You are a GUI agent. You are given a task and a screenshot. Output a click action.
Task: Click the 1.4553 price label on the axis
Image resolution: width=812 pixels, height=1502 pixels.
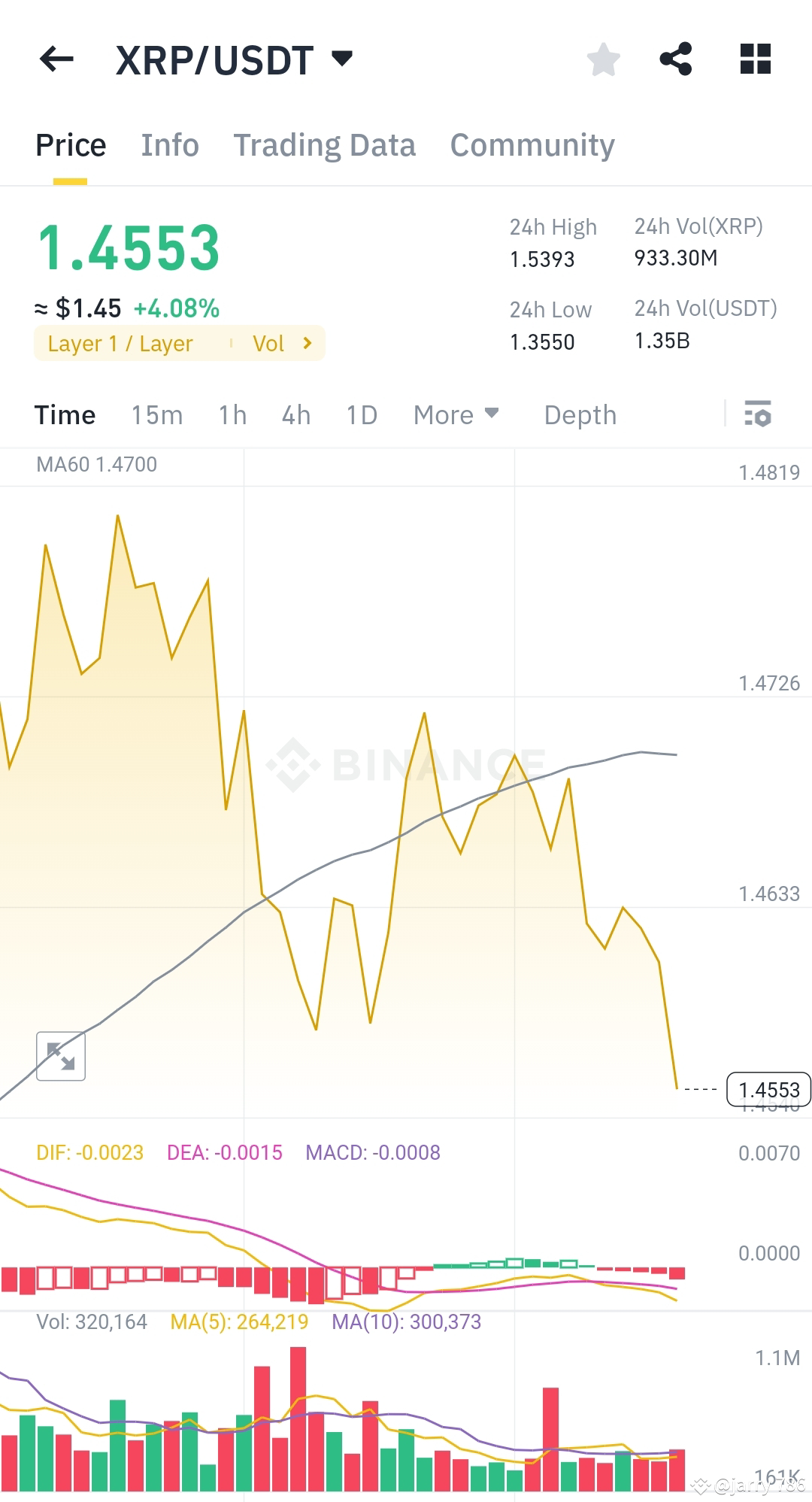pos(768,1090)
